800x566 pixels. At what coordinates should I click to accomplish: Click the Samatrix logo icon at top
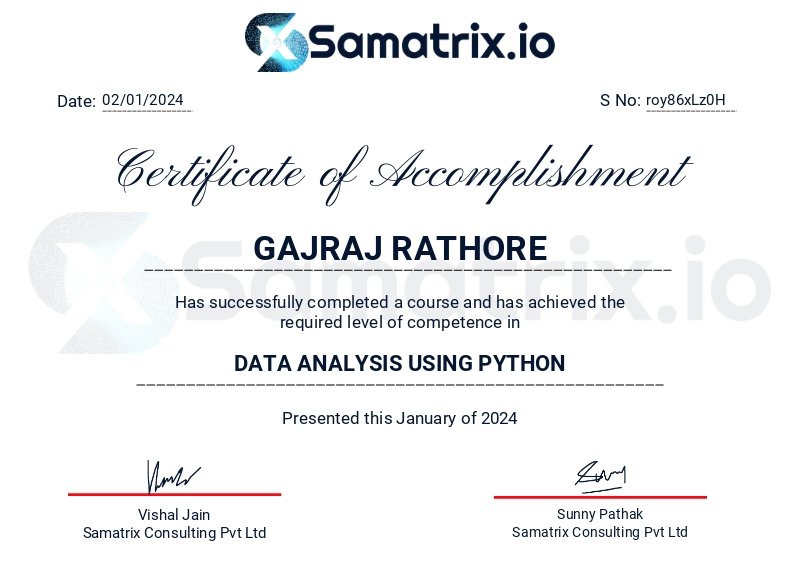tap(275, 42)
